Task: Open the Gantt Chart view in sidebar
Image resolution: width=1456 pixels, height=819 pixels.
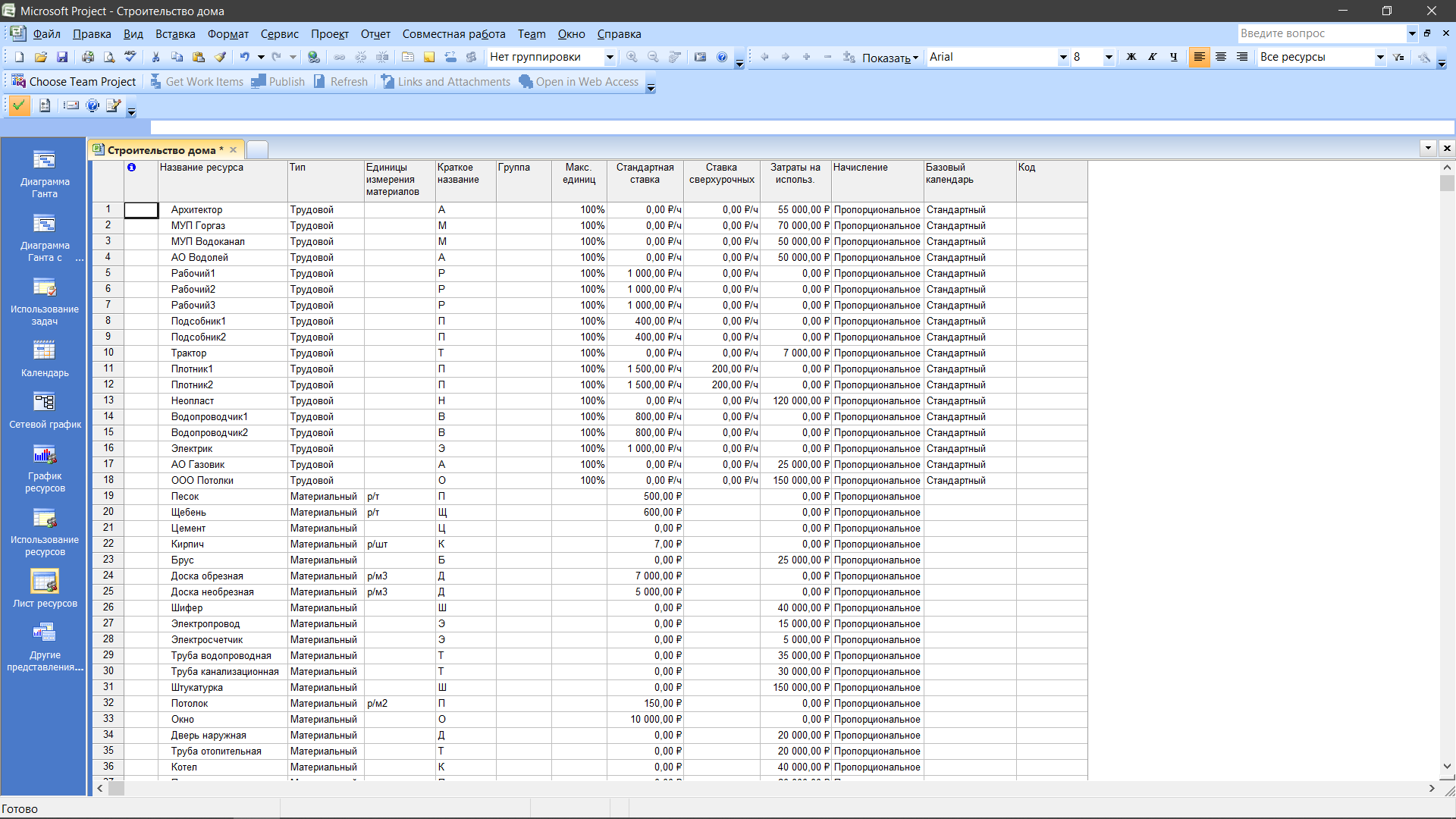Action: point(45,174)
